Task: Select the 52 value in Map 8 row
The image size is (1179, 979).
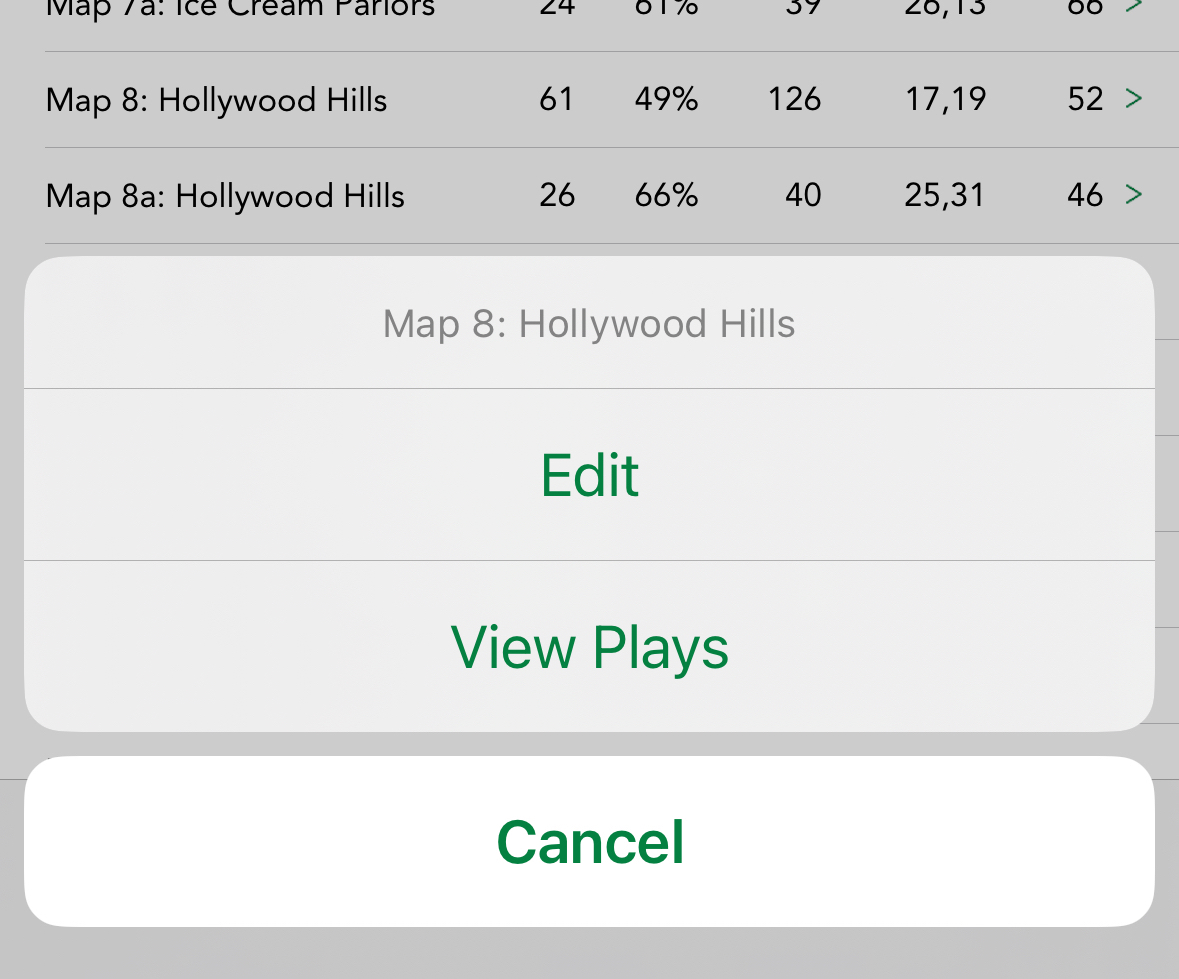Action: (1084, 100)
